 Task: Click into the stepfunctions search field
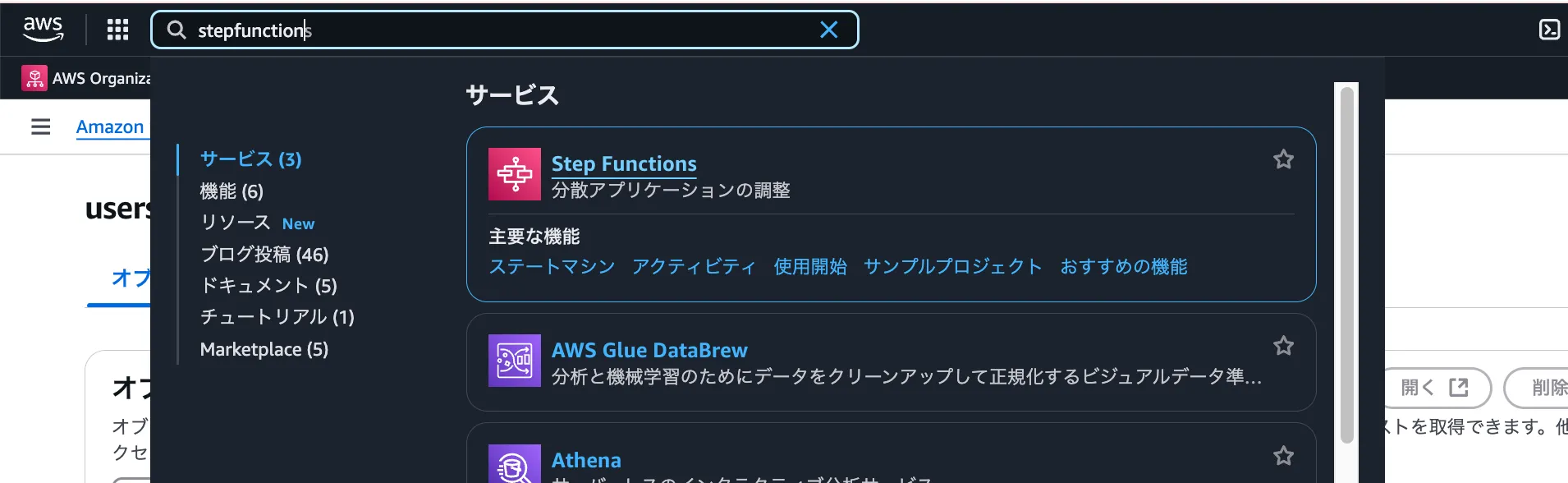pyautogui.click(x=493, y=30)
